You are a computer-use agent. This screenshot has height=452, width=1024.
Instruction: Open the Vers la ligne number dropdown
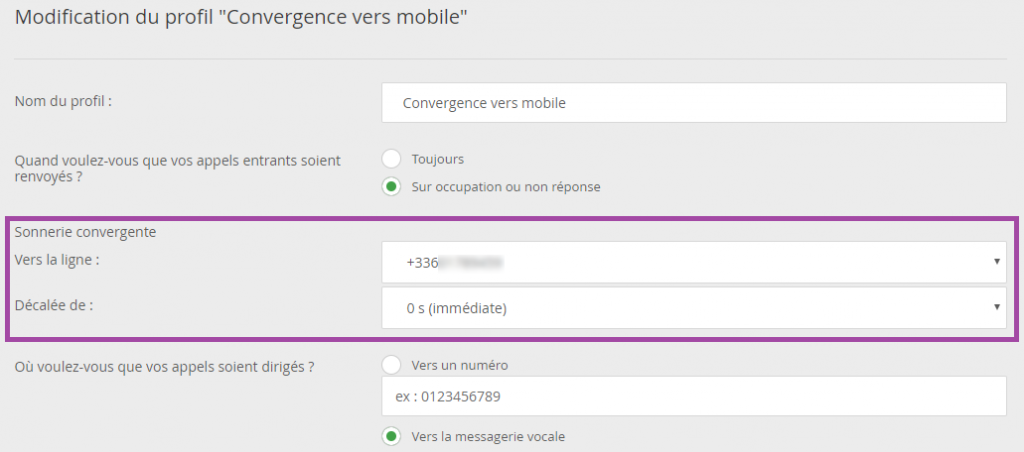(694, 262)
